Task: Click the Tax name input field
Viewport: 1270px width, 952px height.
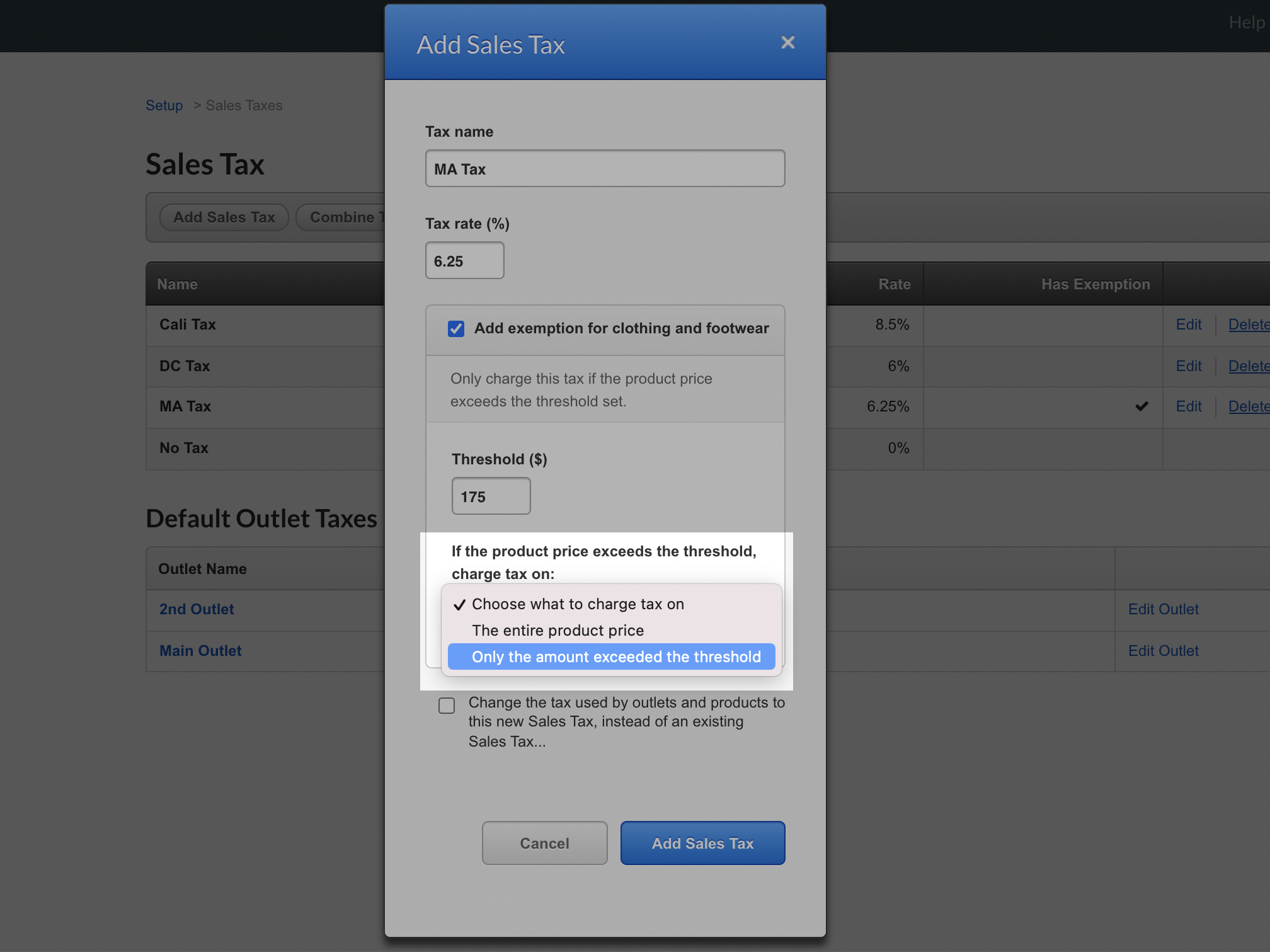Action: (x=605, y=168)
